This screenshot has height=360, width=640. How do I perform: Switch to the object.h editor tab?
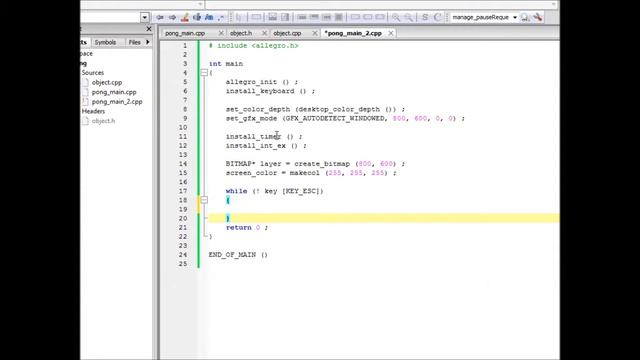click(241, 33)
